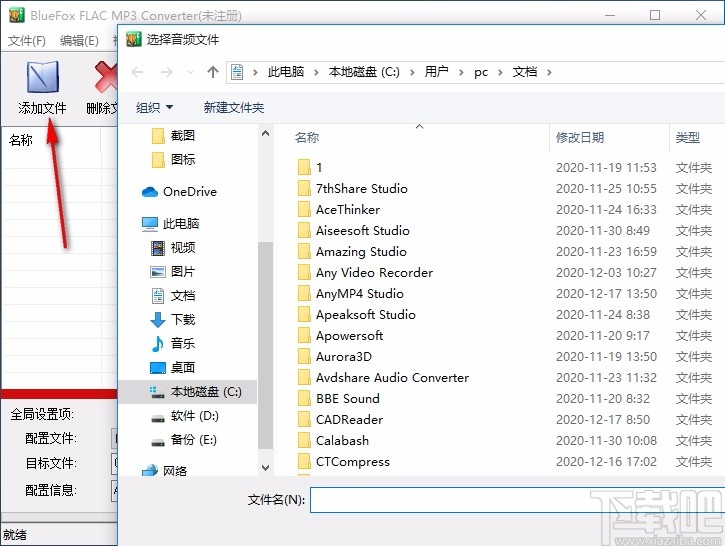Click 用户 in the address breadcrumb
725x546 pixels.
[436, 72]
